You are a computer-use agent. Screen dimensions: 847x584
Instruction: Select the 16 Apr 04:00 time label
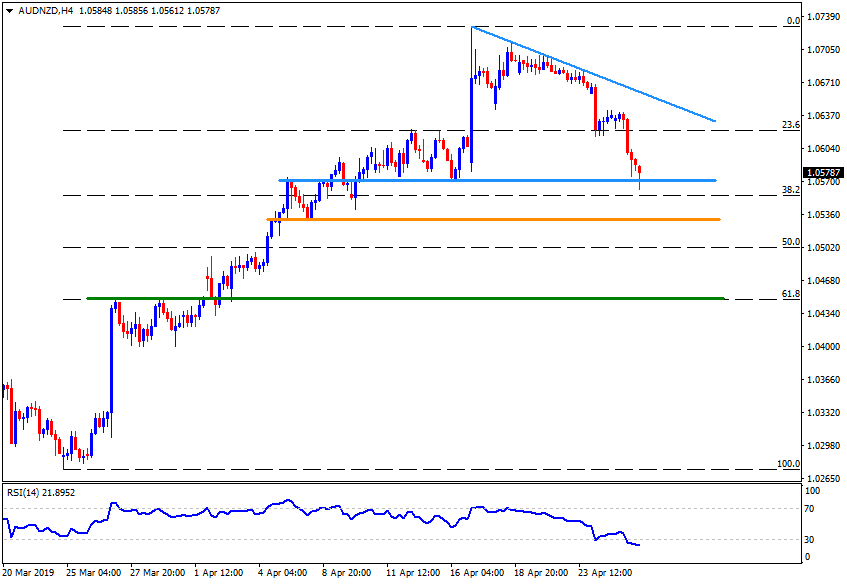(x=478, y=573)
